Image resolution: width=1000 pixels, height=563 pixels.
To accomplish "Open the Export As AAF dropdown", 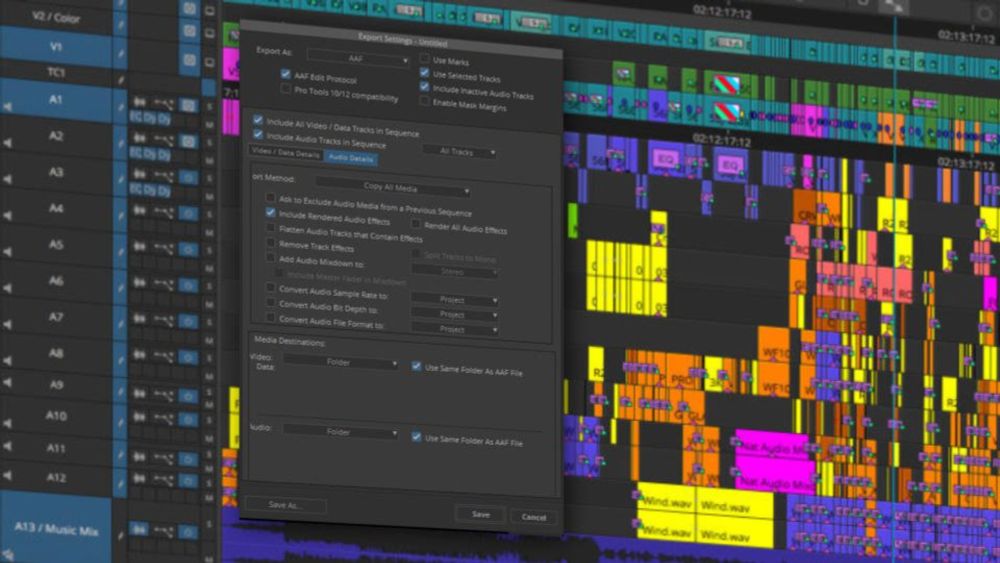I will click(358, 59).
